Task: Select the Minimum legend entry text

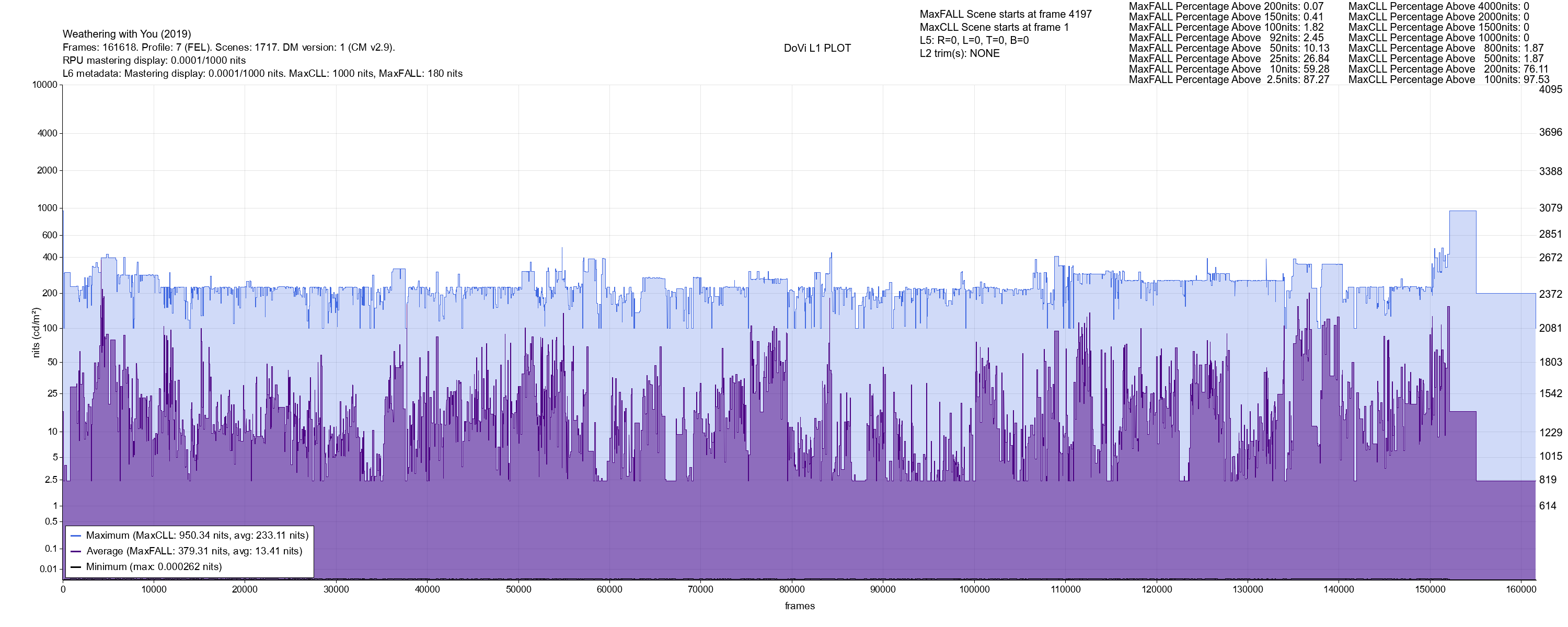Action: [153, 567]
